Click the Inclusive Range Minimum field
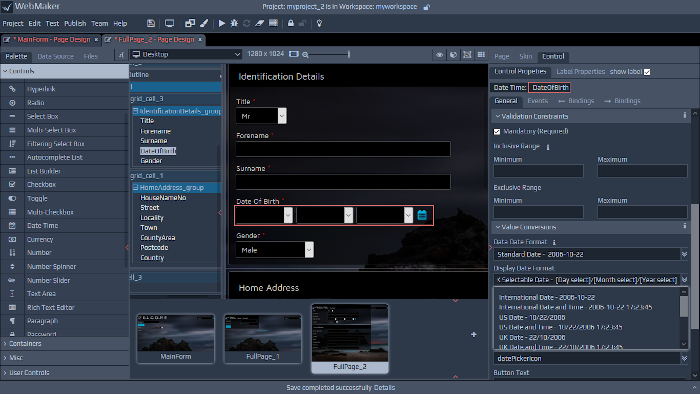 tap(538, 171)
